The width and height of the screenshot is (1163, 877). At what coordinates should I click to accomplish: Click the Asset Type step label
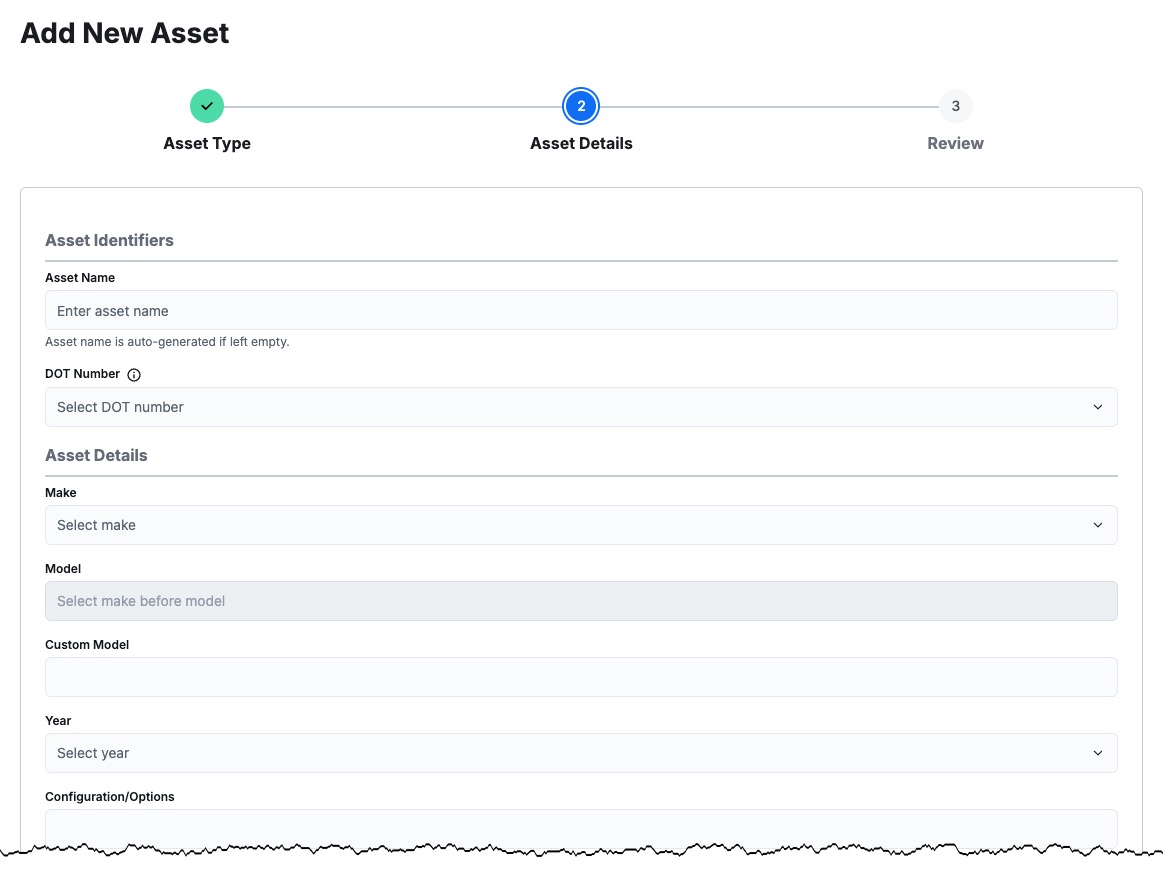click(x=207, y=143)
